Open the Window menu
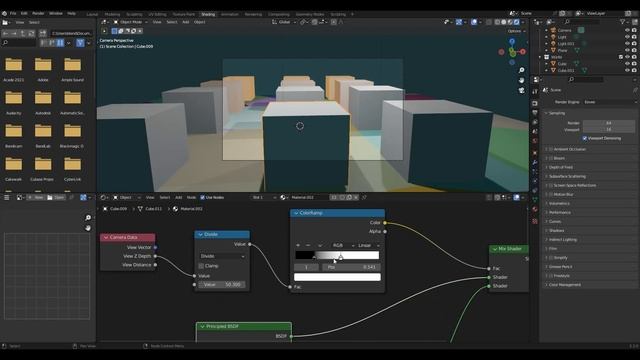Image resolution: width=640 pixels, height=360 pixels. 56,13
